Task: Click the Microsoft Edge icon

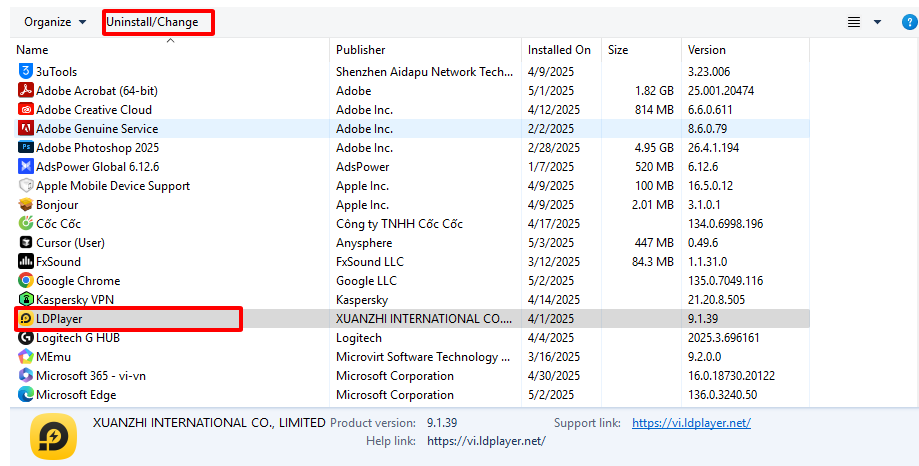Action: (x=25, y=394)
